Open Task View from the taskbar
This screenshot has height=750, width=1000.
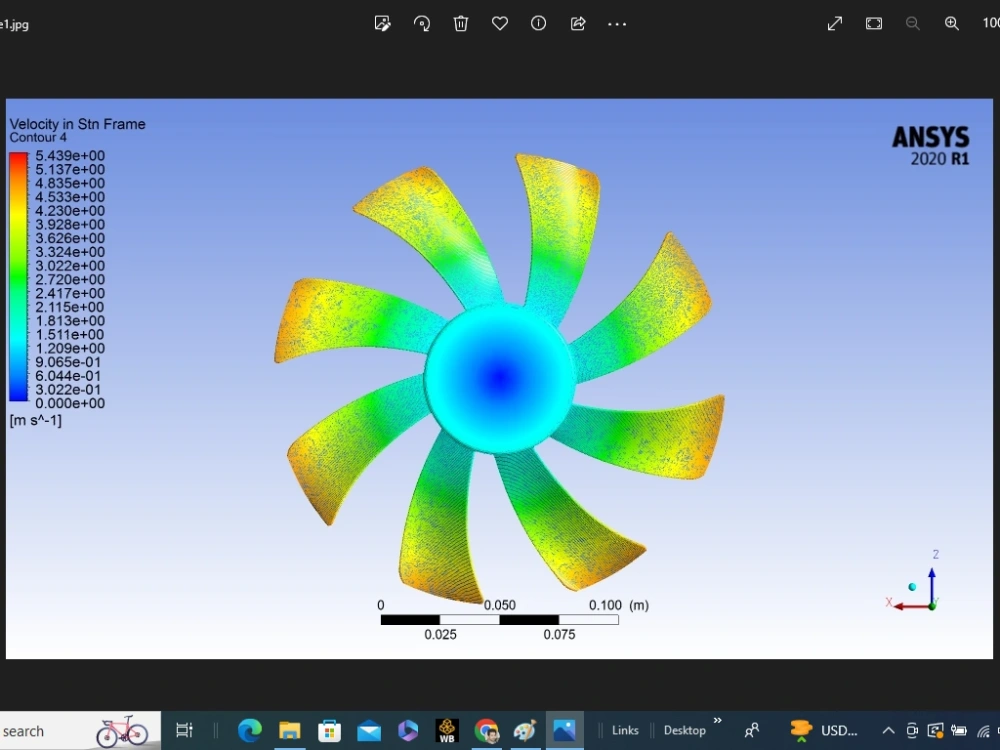184,730
